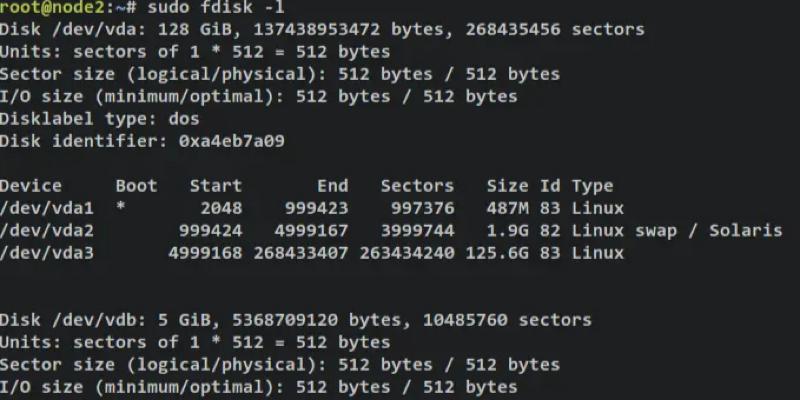Image resolution: width=800 pixels, height=400 pixels.
Task: Click the Boot column header
Action: tap(136, 186)
